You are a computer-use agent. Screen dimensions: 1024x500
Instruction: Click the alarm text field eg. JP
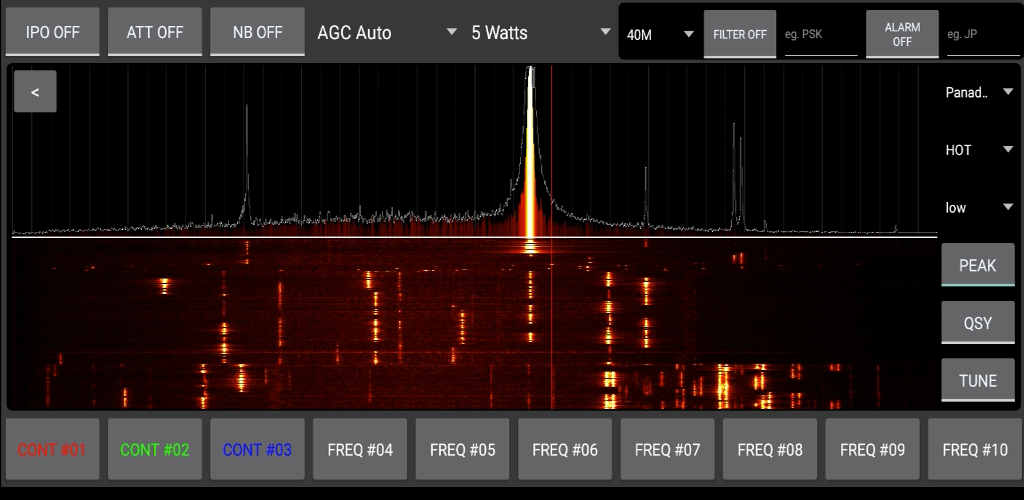pyautogui.click(x=980, y=35)
